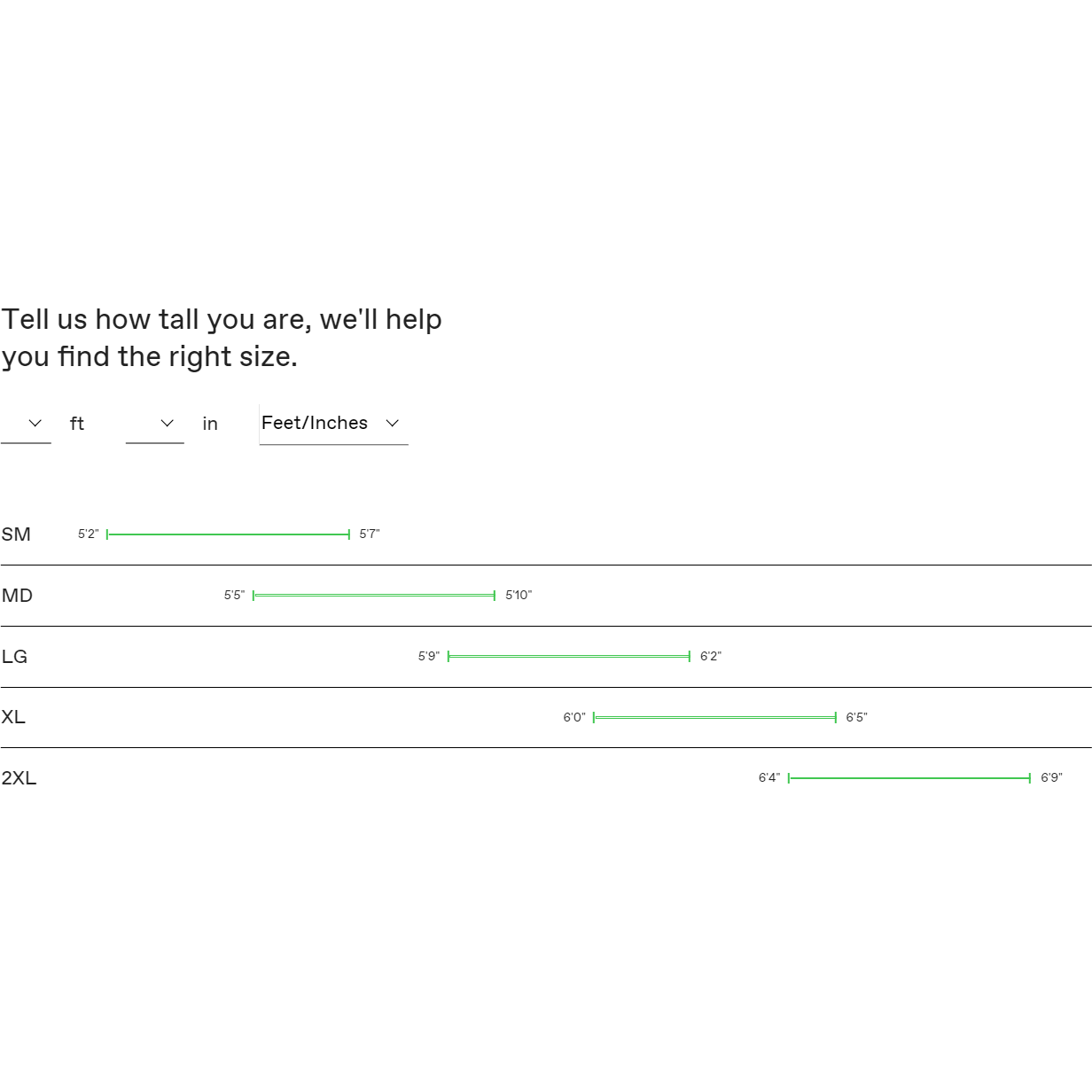Click the 6'0" height label

point(574,718)
